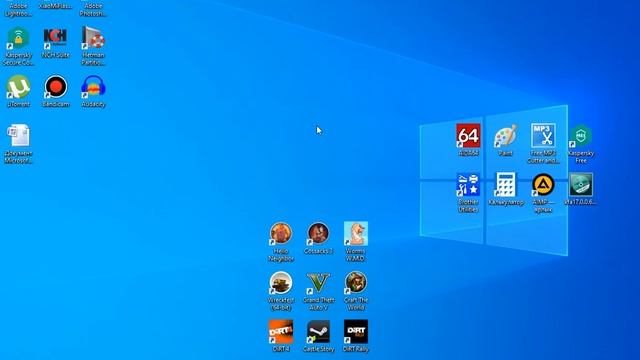Select the orange AIMP player shortcut

click(543, 184)
